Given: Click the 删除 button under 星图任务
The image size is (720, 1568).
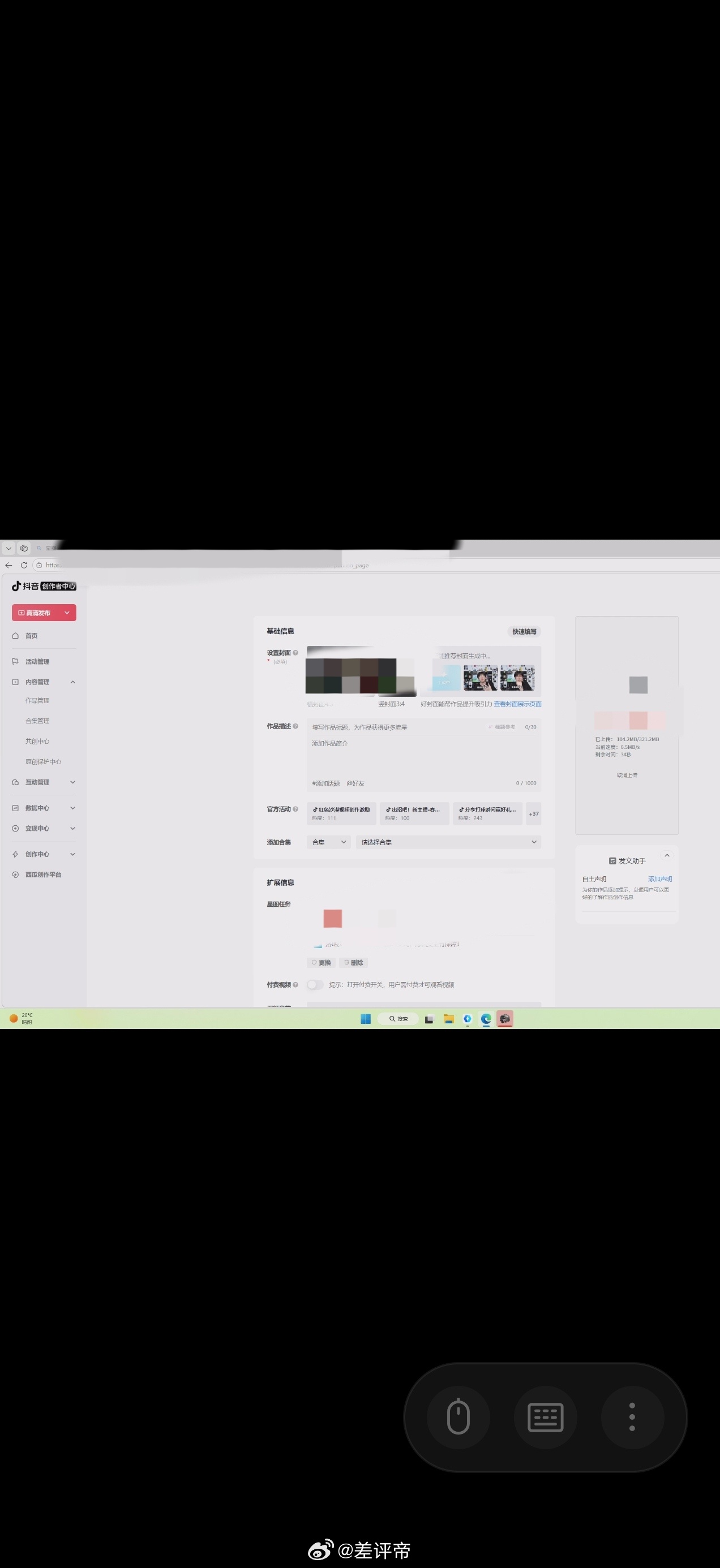Looking at the screenshot, I should pyautogui.click(x=353, y=962).
